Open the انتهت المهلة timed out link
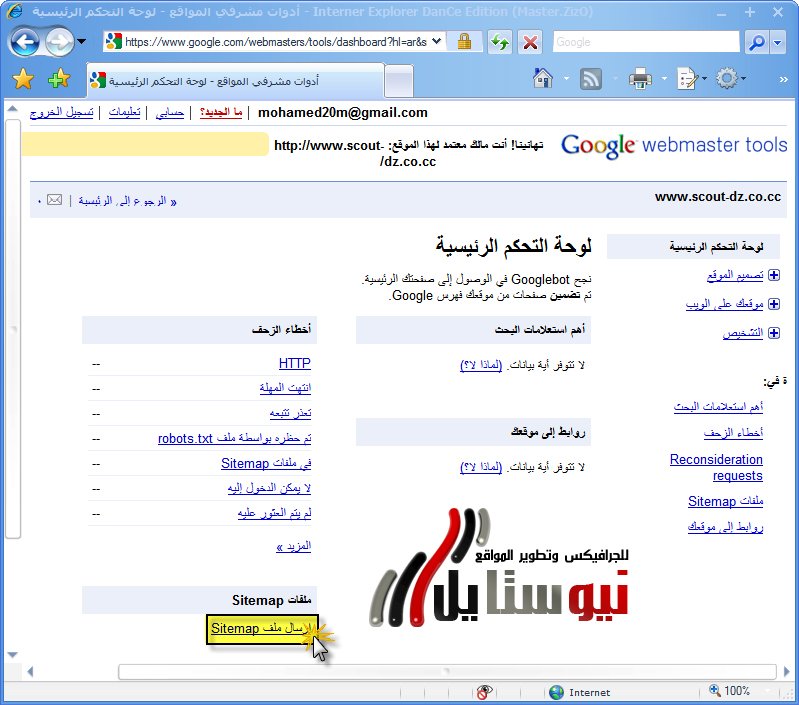Image resolution: width=799 pixels, height=705 pixels. point(285,388)
